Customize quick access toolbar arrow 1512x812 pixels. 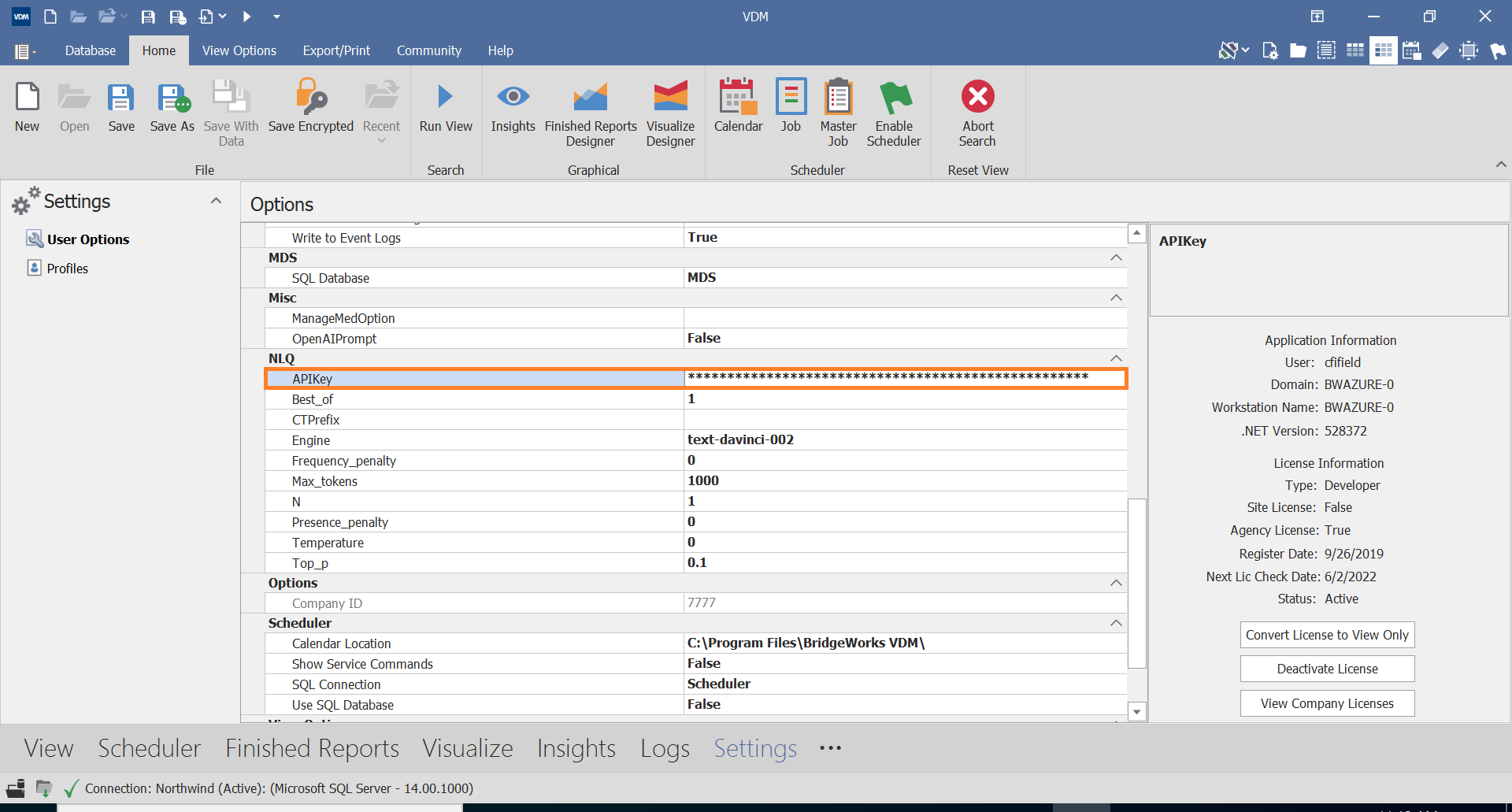pos(276,16)
